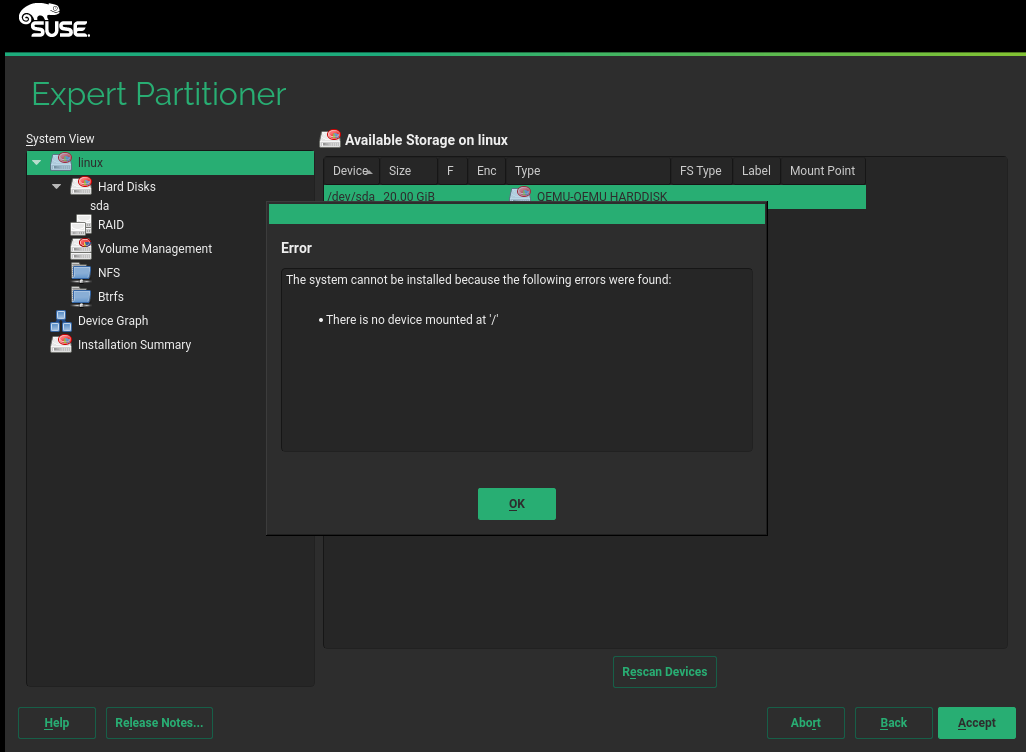Click the NFS folder icon
The image size is (1026, 752).
coord(81,273)
